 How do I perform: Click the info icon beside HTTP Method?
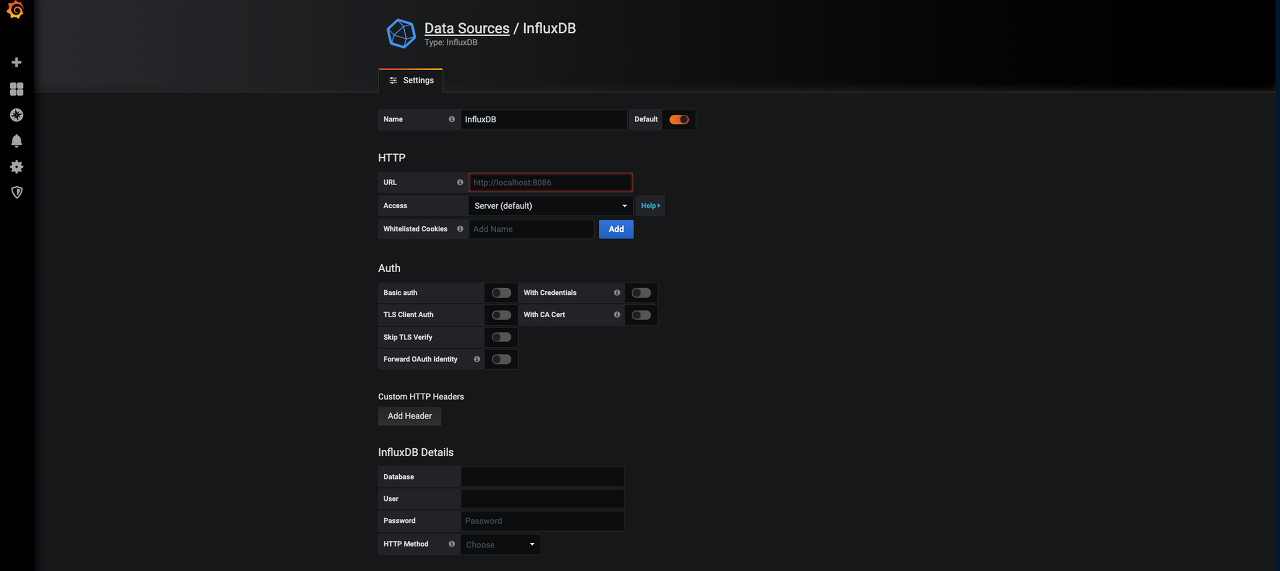[x=452, y=544]
